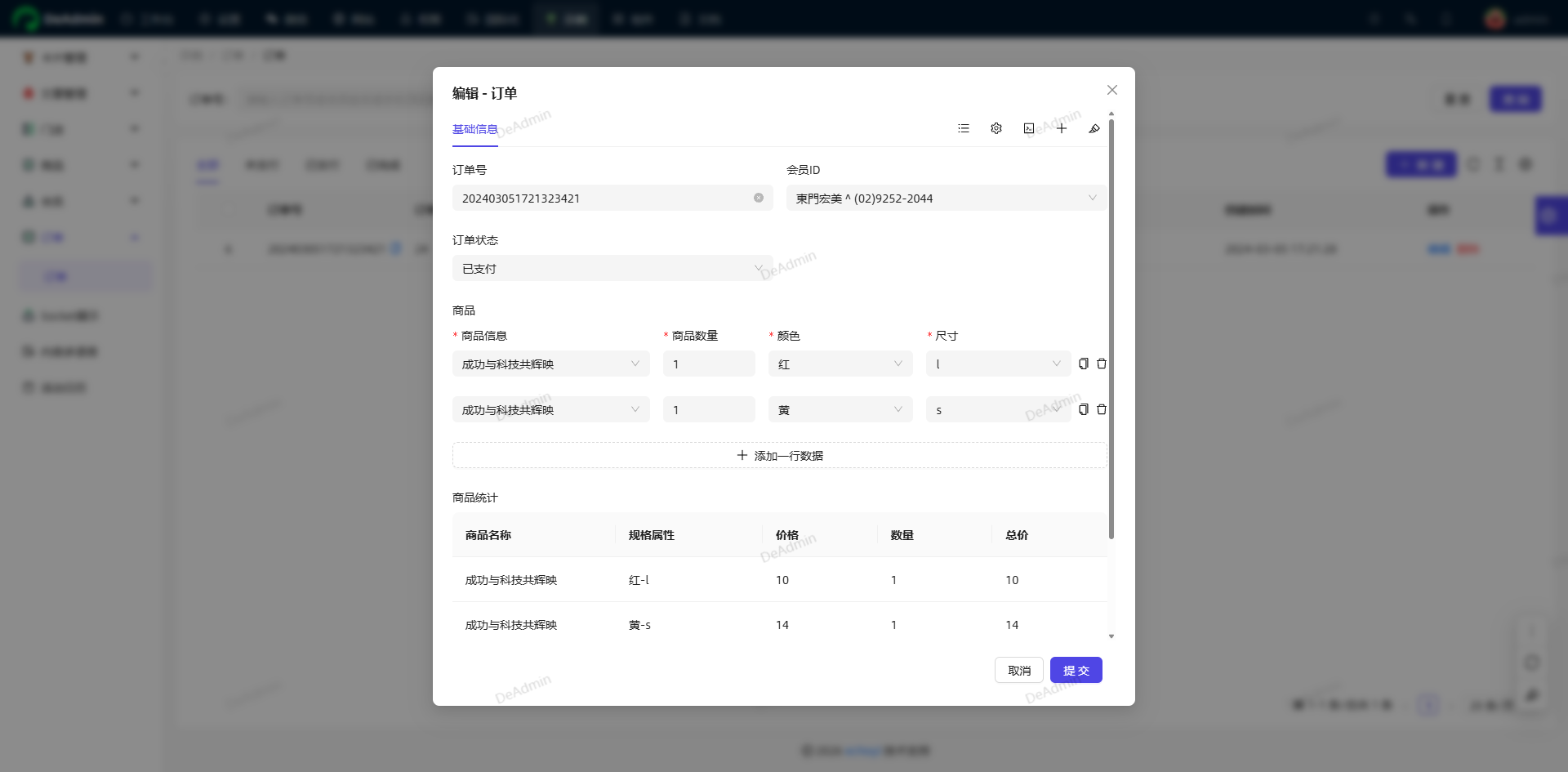Click the list icon in the dialog toolbar
This screenshot has height=772, width=1568.
pos(964,128)
